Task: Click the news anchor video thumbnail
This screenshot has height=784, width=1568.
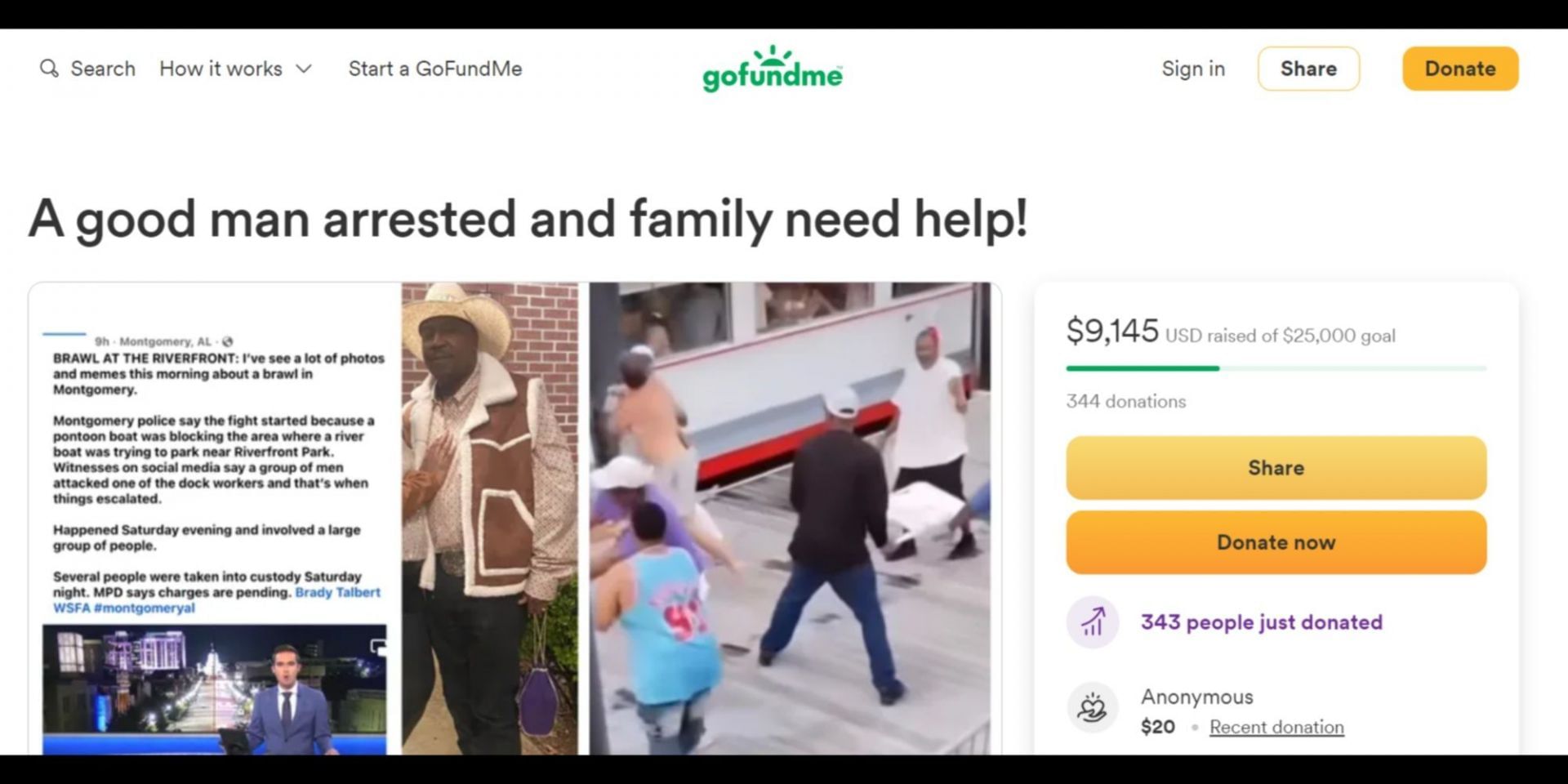Action: pos(214,690)
